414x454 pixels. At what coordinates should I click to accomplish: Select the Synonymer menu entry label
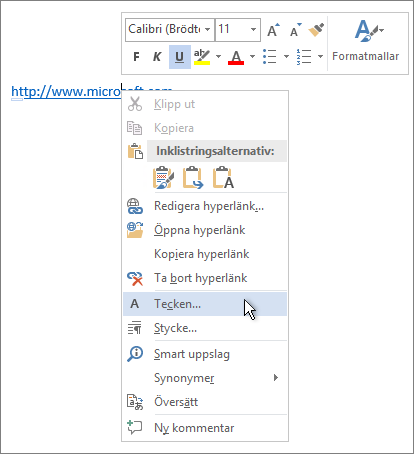184,378
